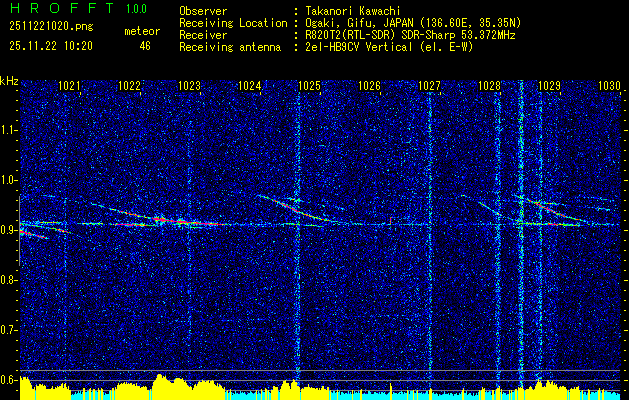Screen dimensions: 629x400
Task: Click the 0.7 frequency axis label
Action: click(x=8, y=330)
